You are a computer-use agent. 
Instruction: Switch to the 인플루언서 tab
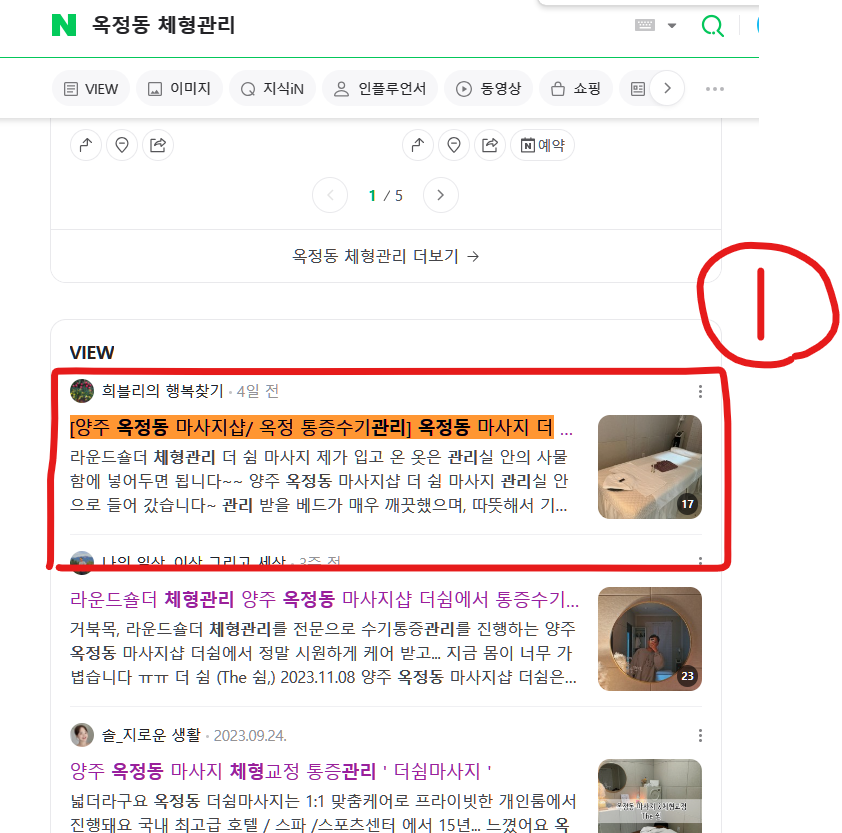[380, 89]
